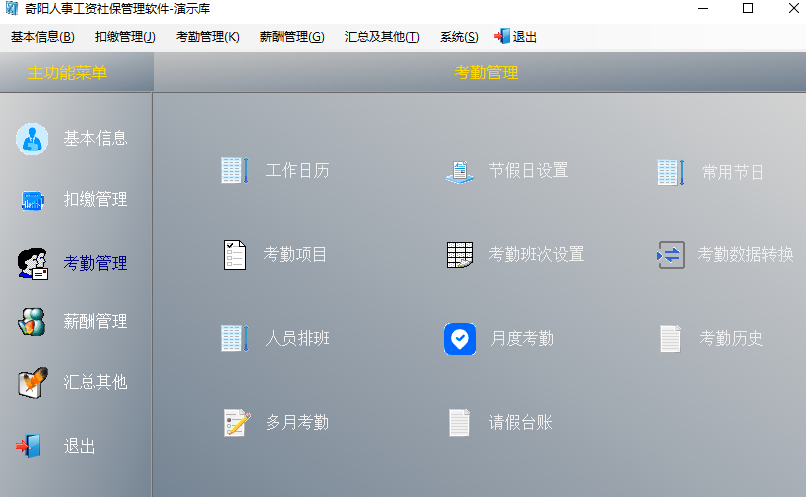The height and width of the screenshot is (497, 806).
Task: Click 退出 in the menu bar
Action: (516, 37)
